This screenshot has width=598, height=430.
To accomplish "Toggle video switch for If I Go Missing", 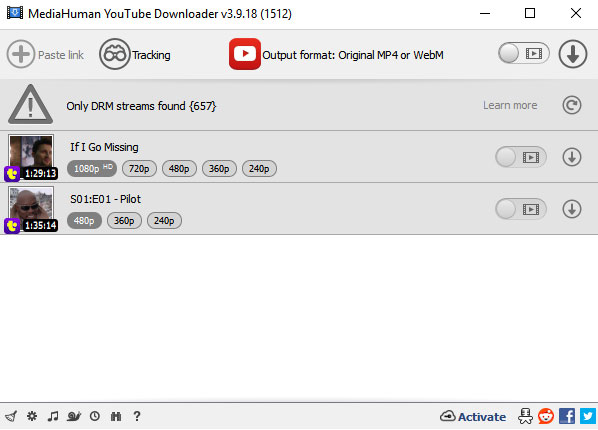I will (521, 157).
